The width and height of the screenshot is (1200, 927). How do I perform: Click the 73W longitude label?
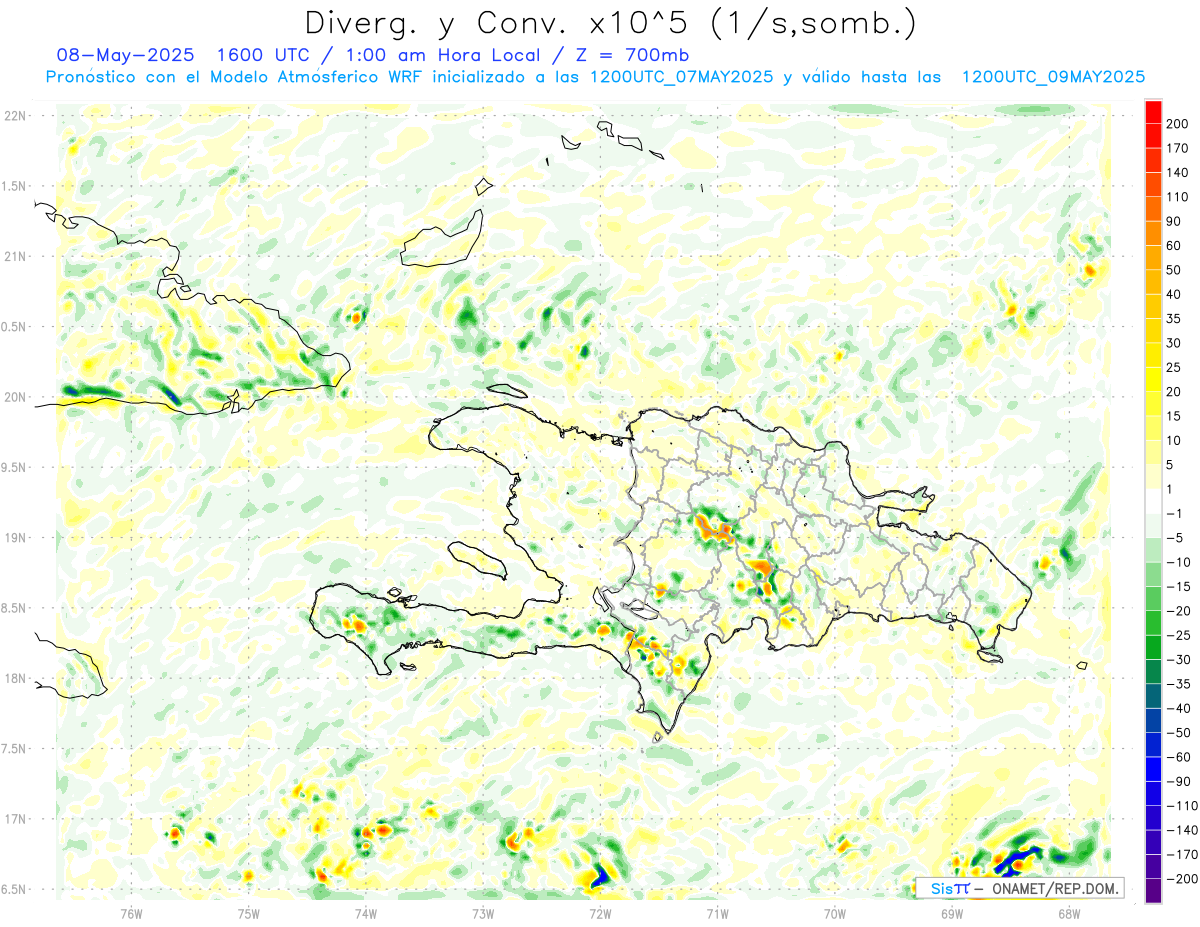[x=482, y=912]
